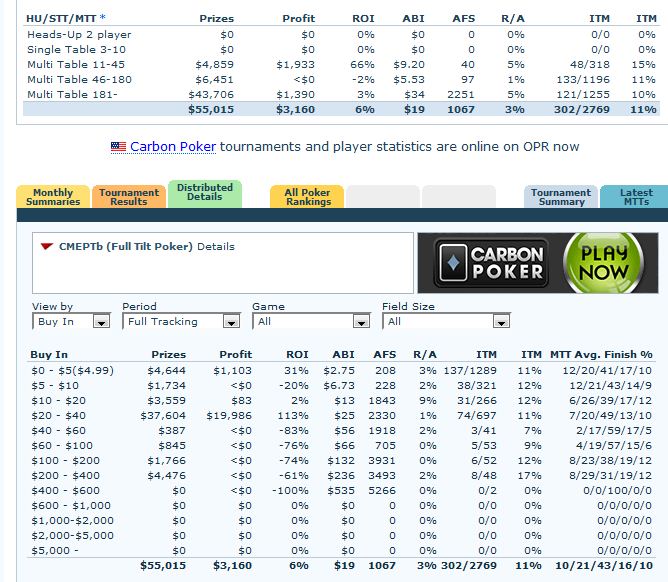Click the Profit header in lower table
The height and width of the screenshot is (582, 668).
click(236, 354)
